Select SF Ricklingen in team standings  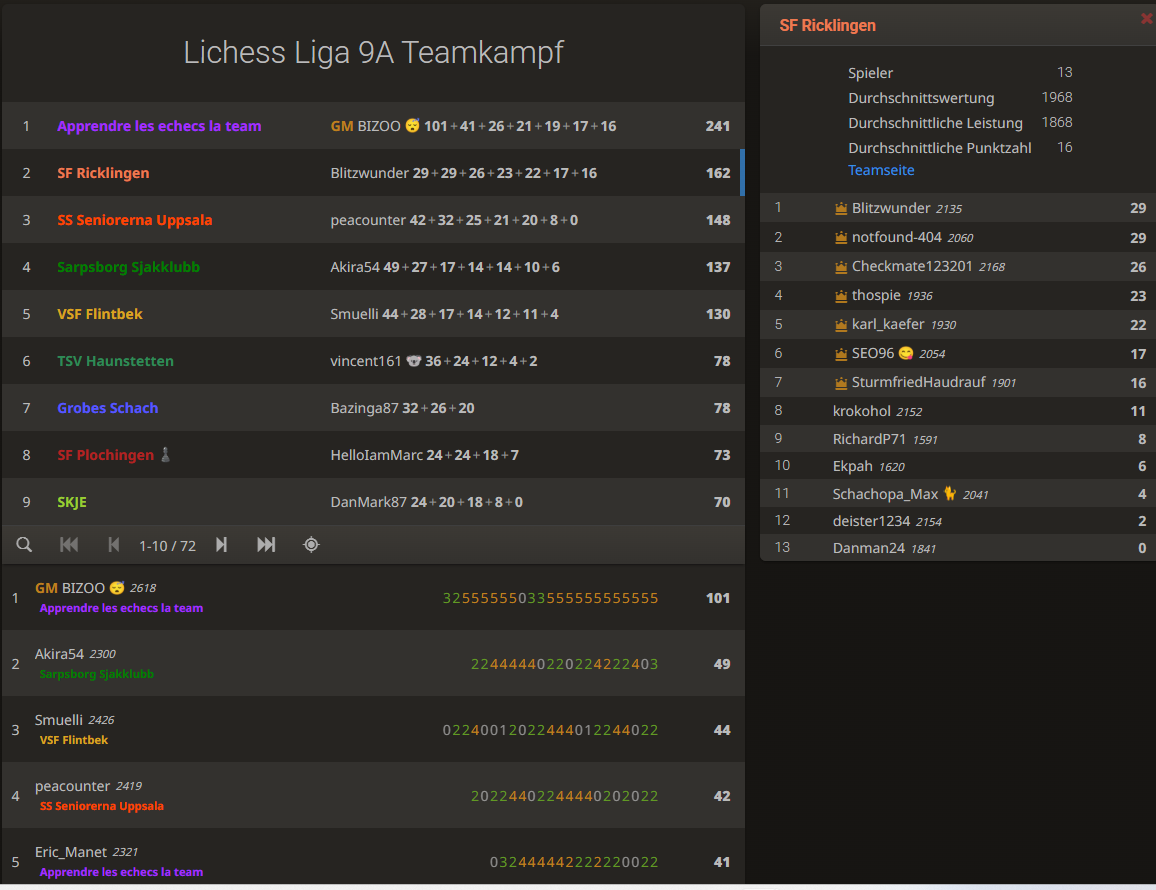[x=373, y=173]
